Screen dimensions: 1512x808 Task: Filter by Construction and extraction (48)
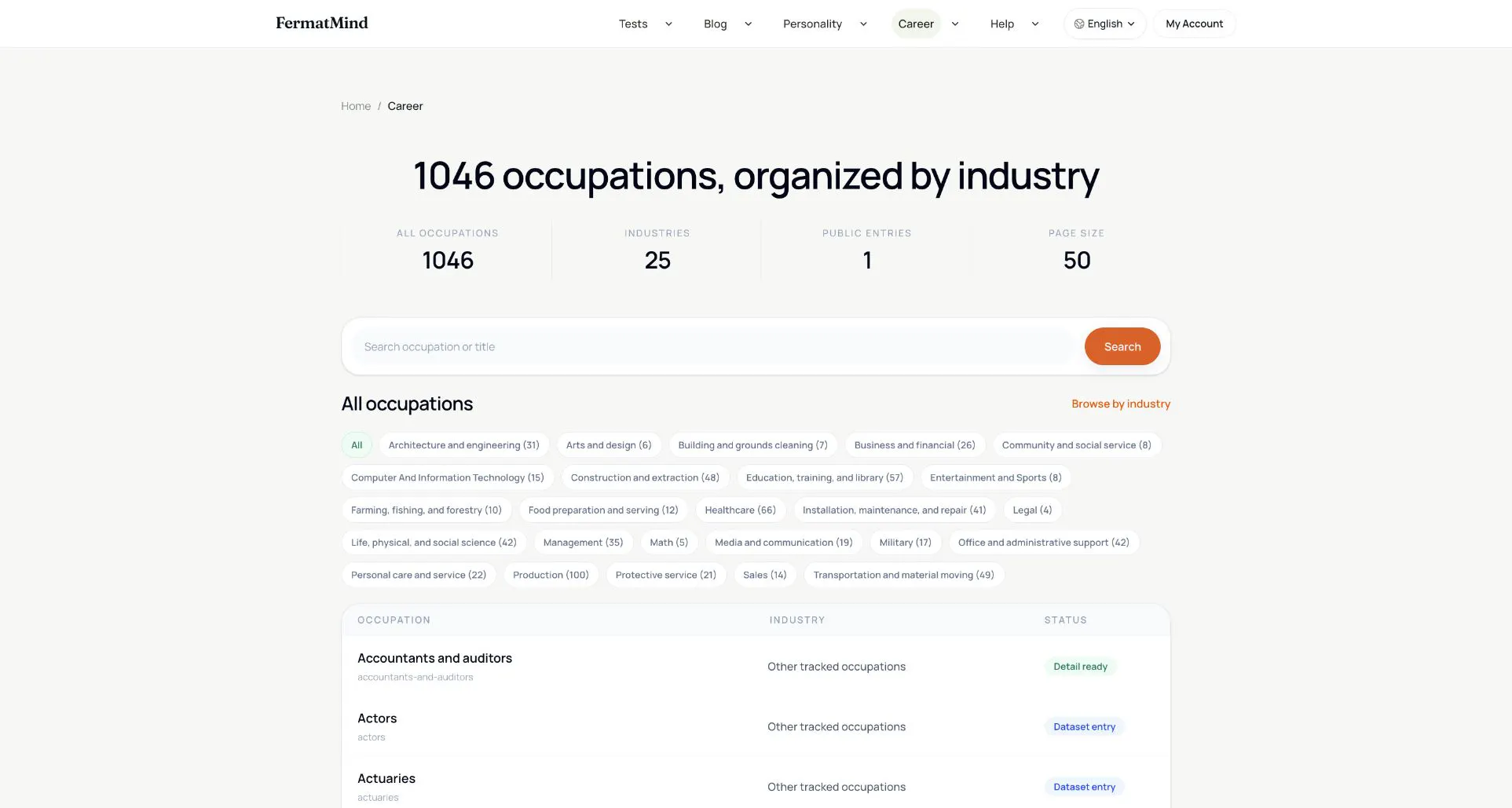pos(645,477)
